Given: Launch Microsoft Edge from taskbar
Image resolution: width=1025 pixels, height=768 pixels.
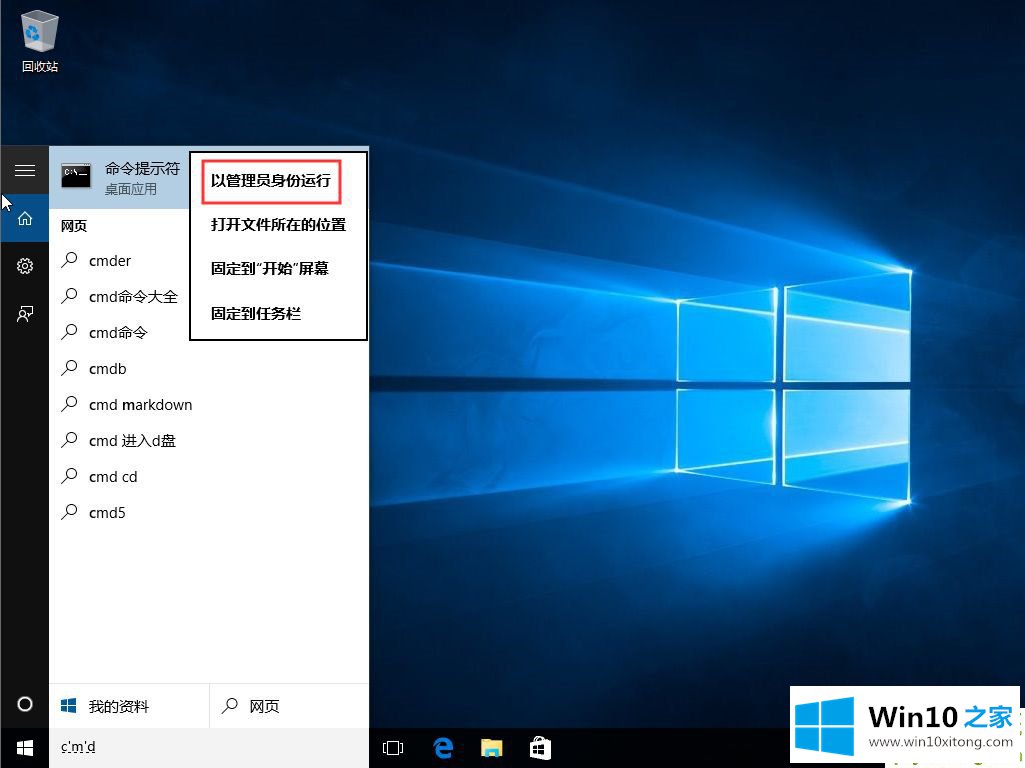Looking at the screenshot, I should [443, 748].
